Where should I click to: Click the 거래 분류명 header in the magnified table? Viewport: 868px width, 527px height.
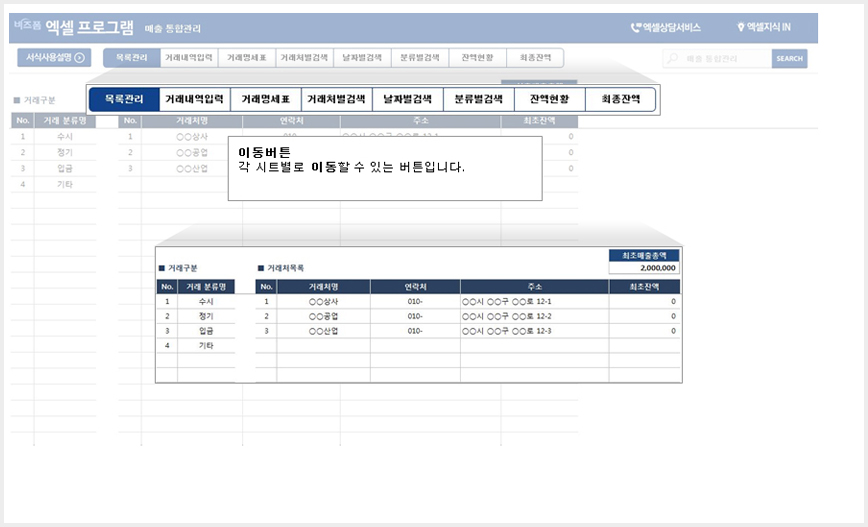coord(206,287)
